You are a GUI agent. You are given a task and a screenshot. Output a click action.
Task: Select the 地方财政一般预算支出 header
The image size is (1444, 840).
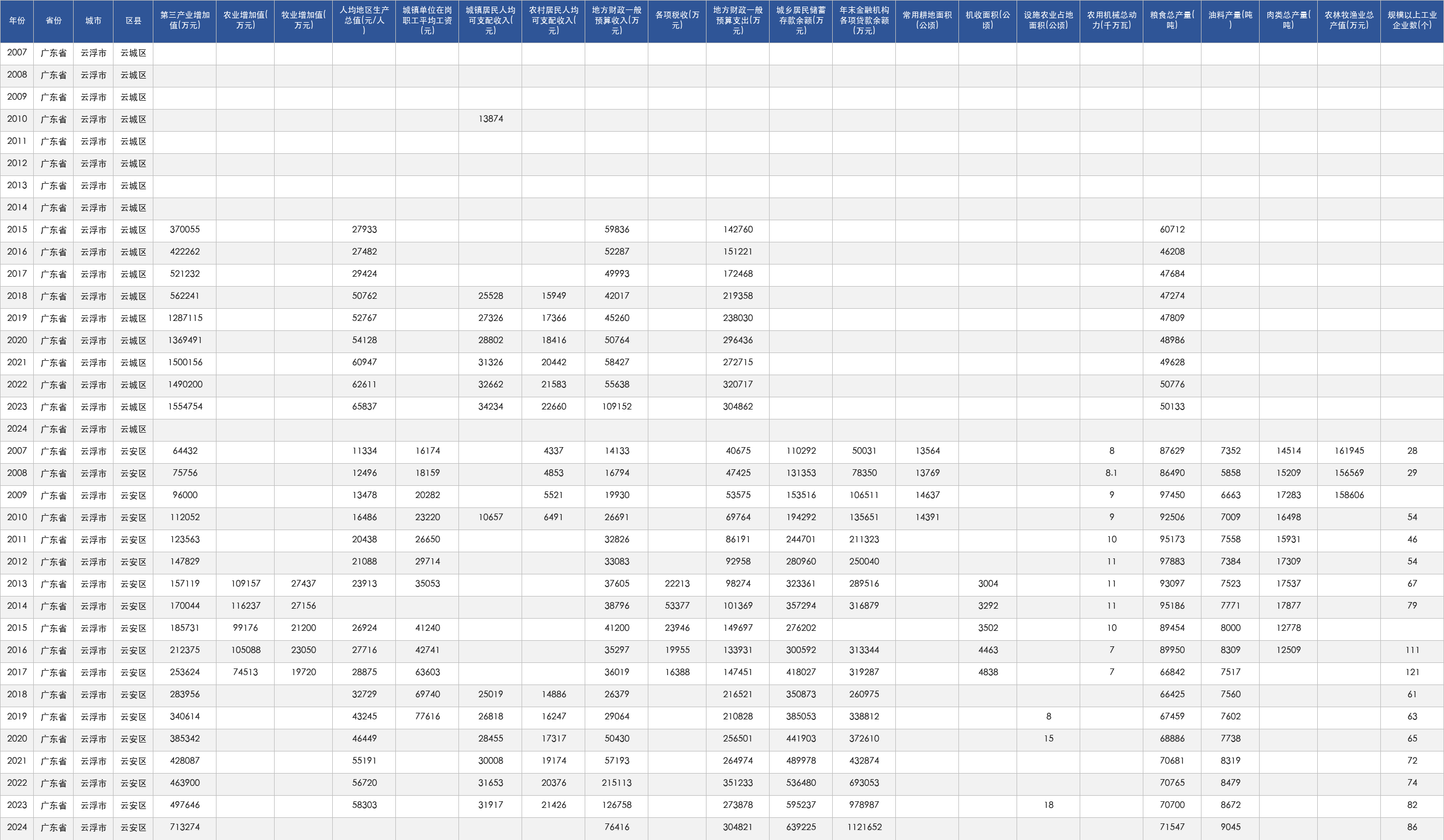(x=738, y=20)
